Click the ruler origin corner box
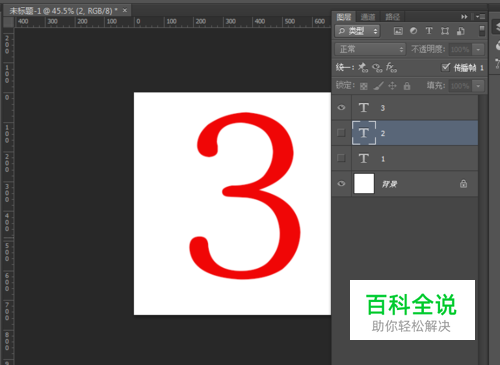This screenshot has width=500, height=365. 8,22
